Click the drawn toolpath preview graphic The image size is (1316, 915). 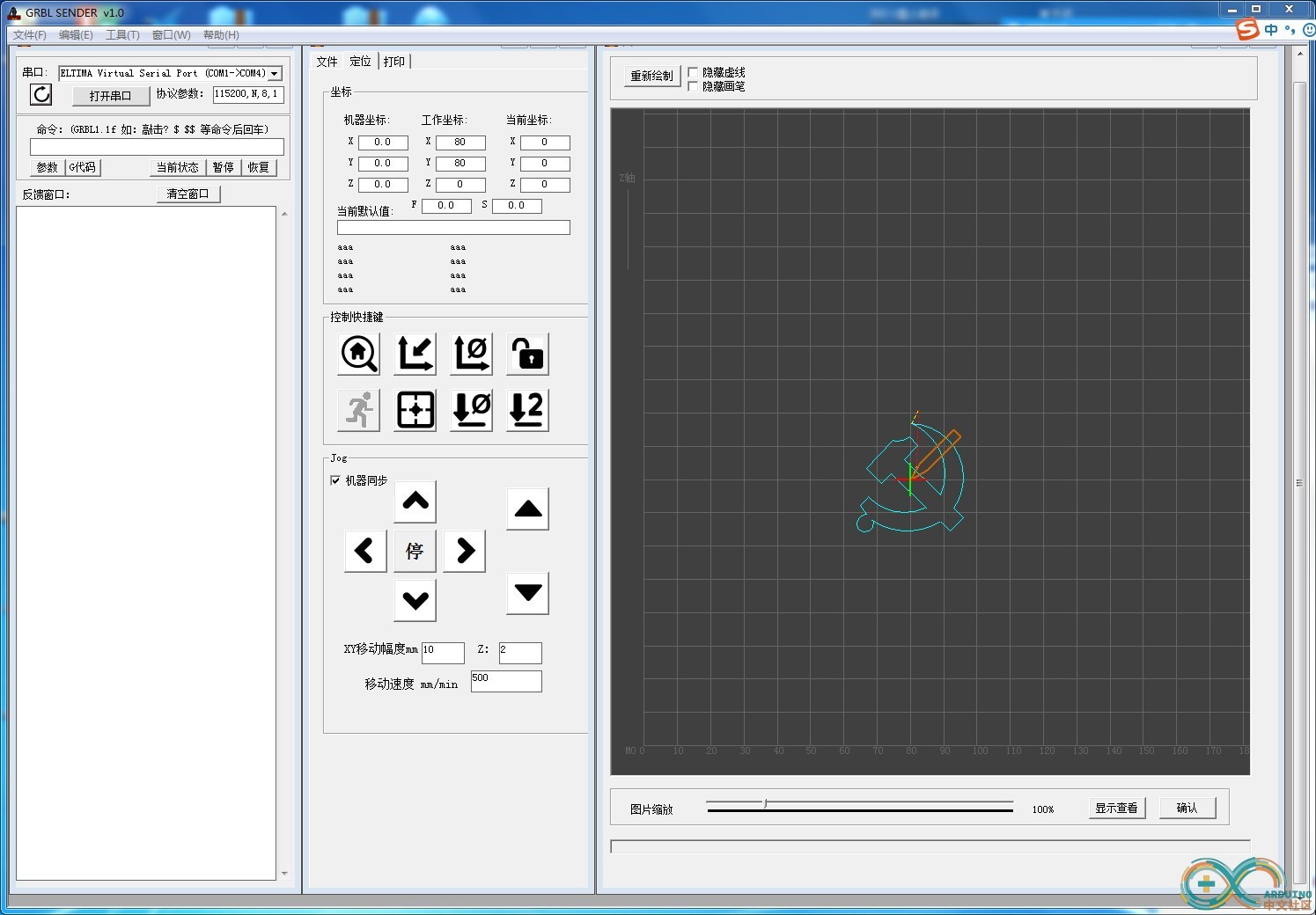(x=910, y=472)
